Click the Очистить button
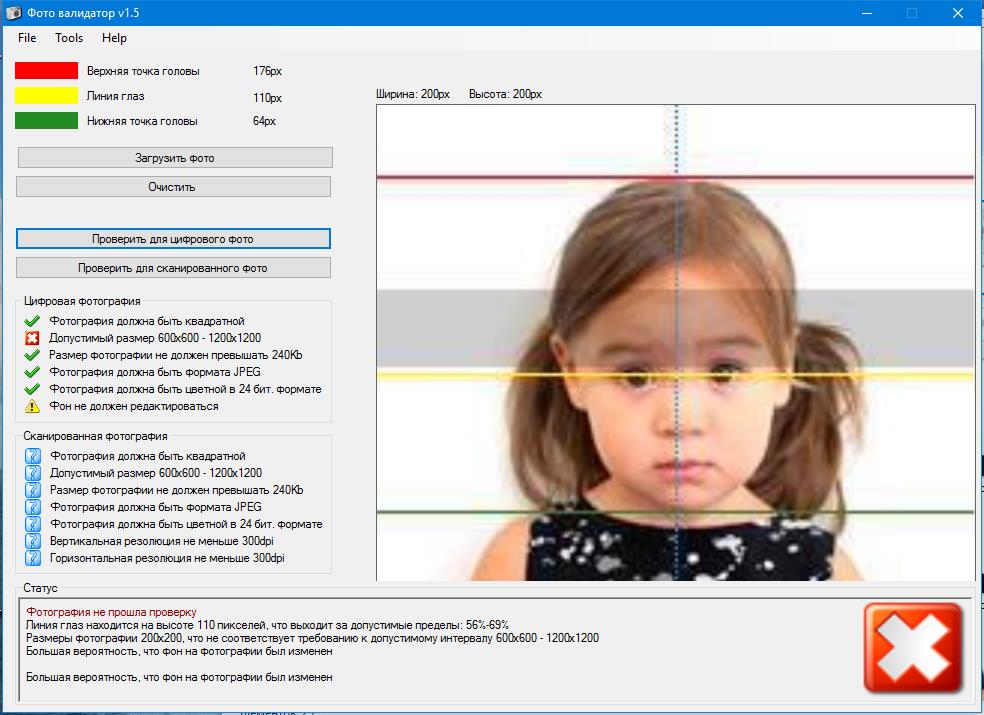Screen dimensions: 984x715 point(173,186)
